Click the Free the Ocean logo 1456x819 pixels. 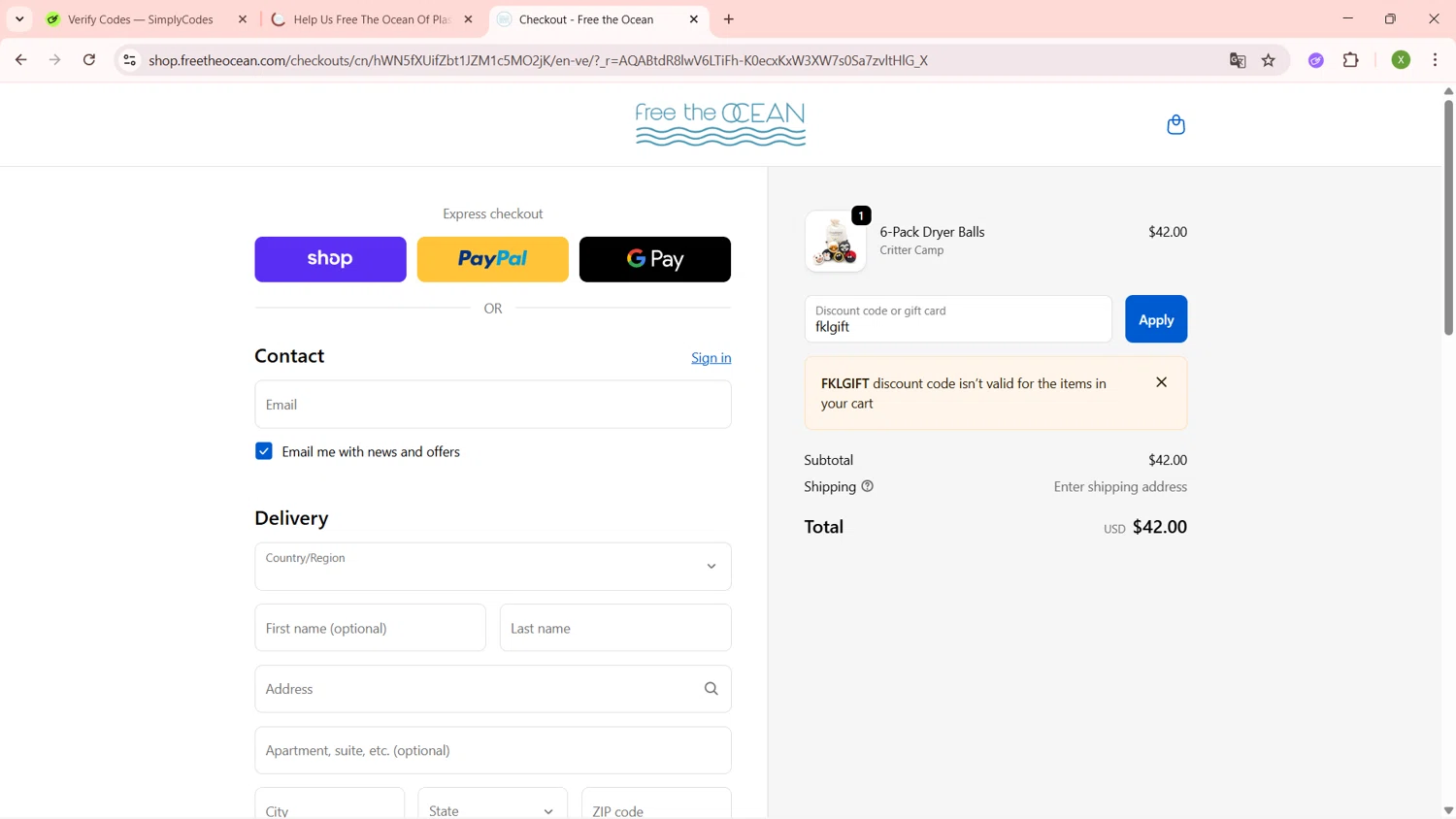tap(720, 124)
